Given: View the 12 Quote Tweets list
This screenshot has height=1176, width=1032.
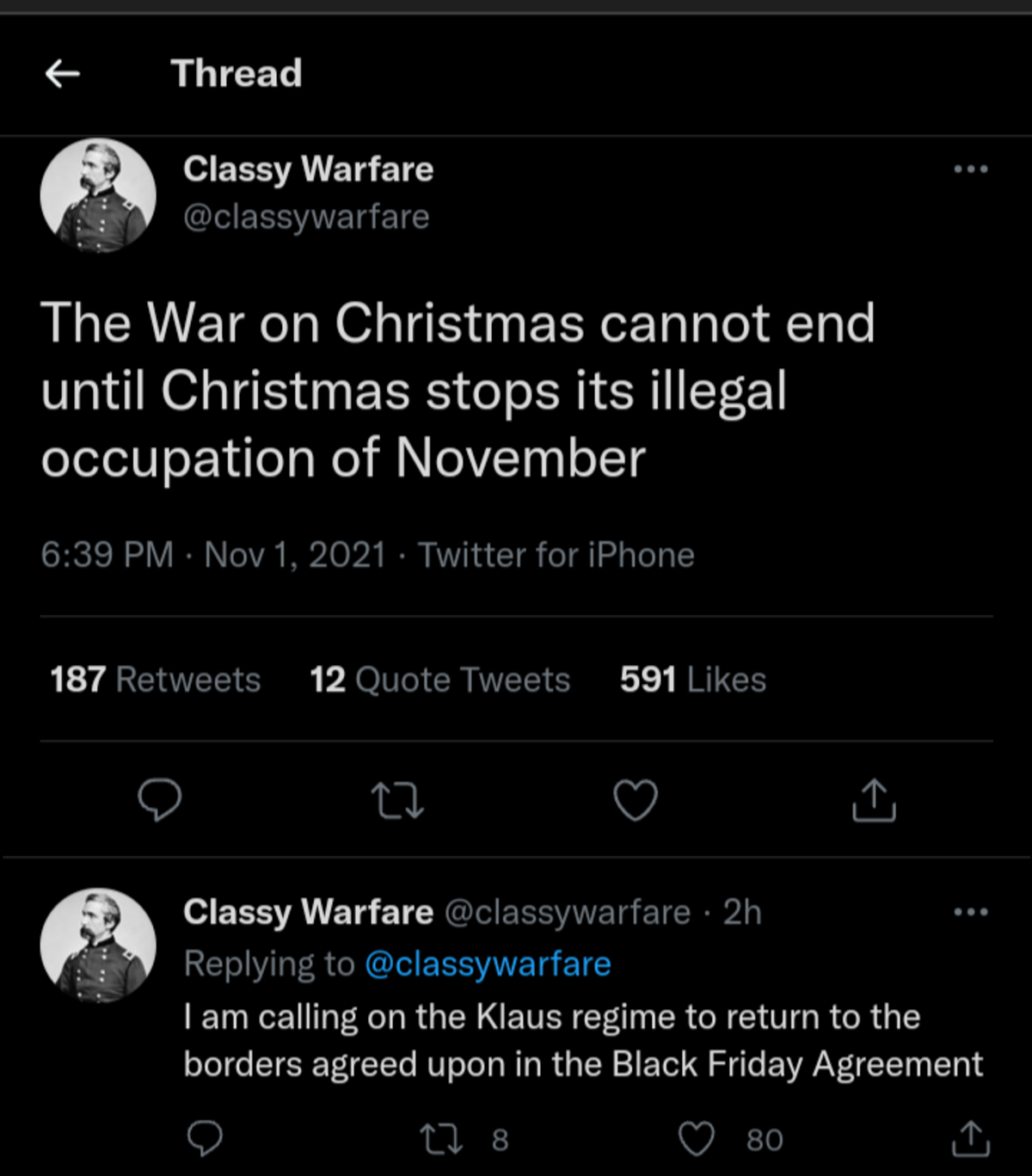Looking at the screenshot, I should 439,680.
